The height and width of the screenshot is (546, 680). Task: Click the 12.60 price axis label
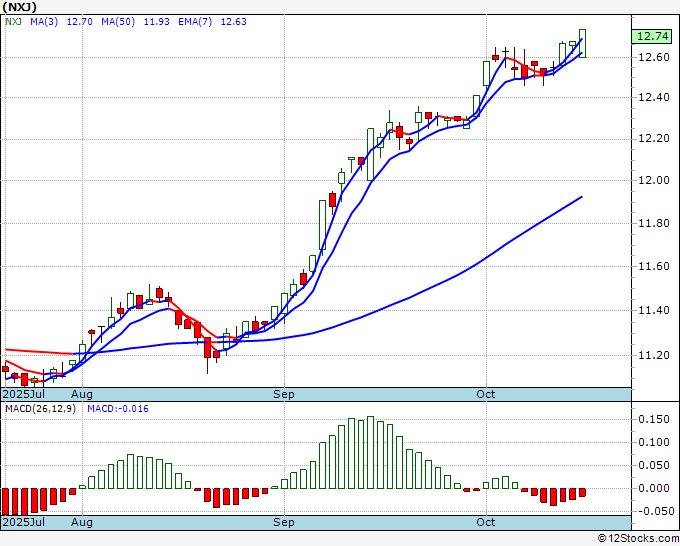(654, 57)
